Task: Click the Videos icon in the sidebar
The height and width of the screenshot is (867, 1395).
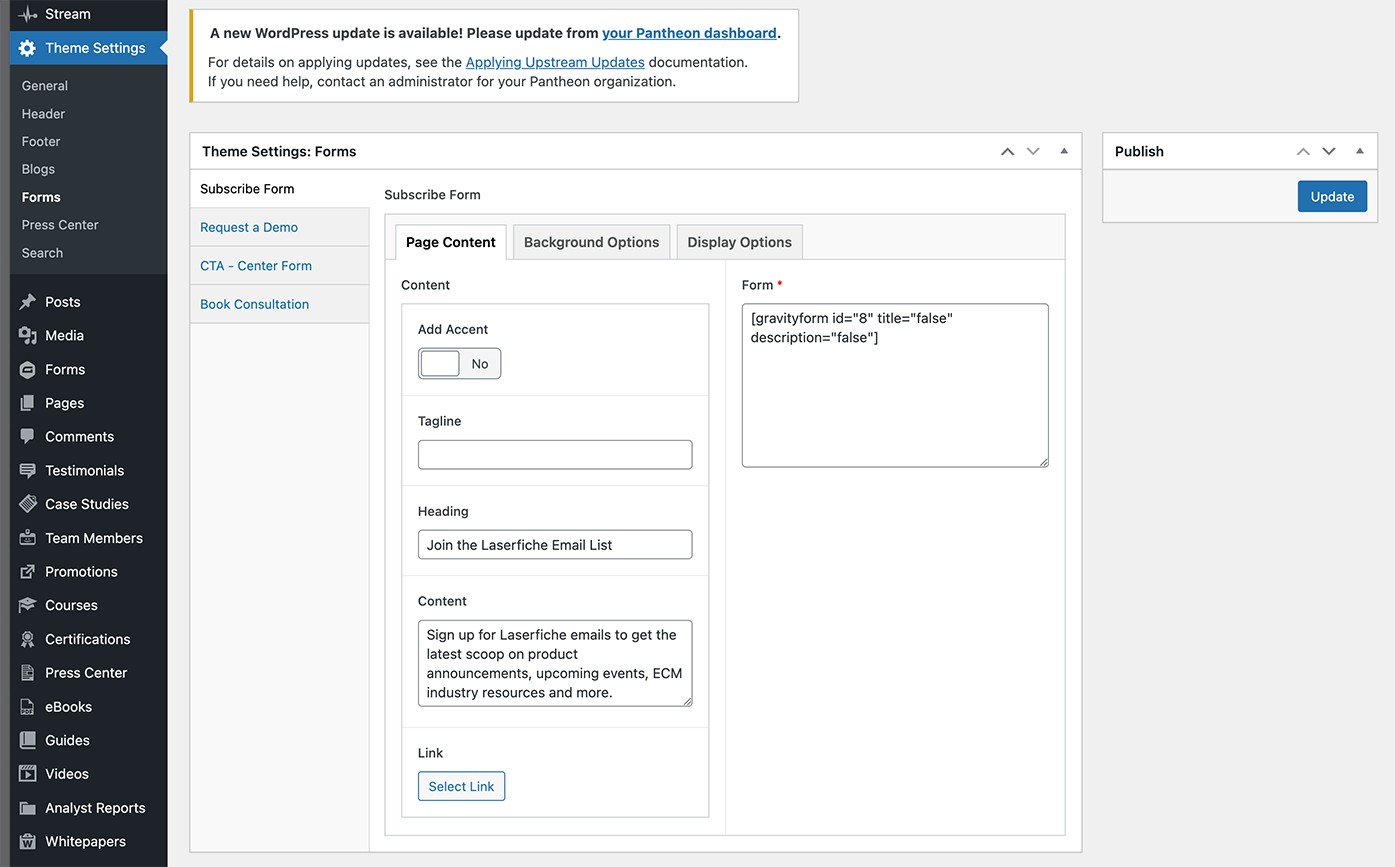Action: click(27, 773)
